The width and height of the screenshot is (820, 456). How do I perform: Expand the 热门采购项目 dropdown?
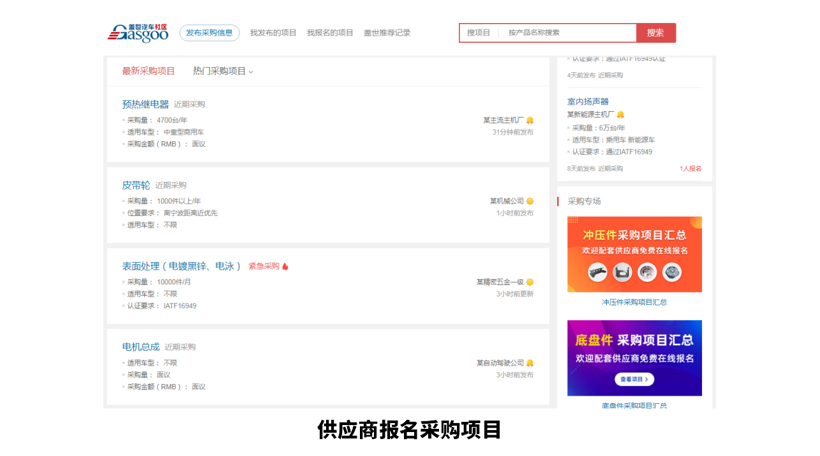coord(223,71)
